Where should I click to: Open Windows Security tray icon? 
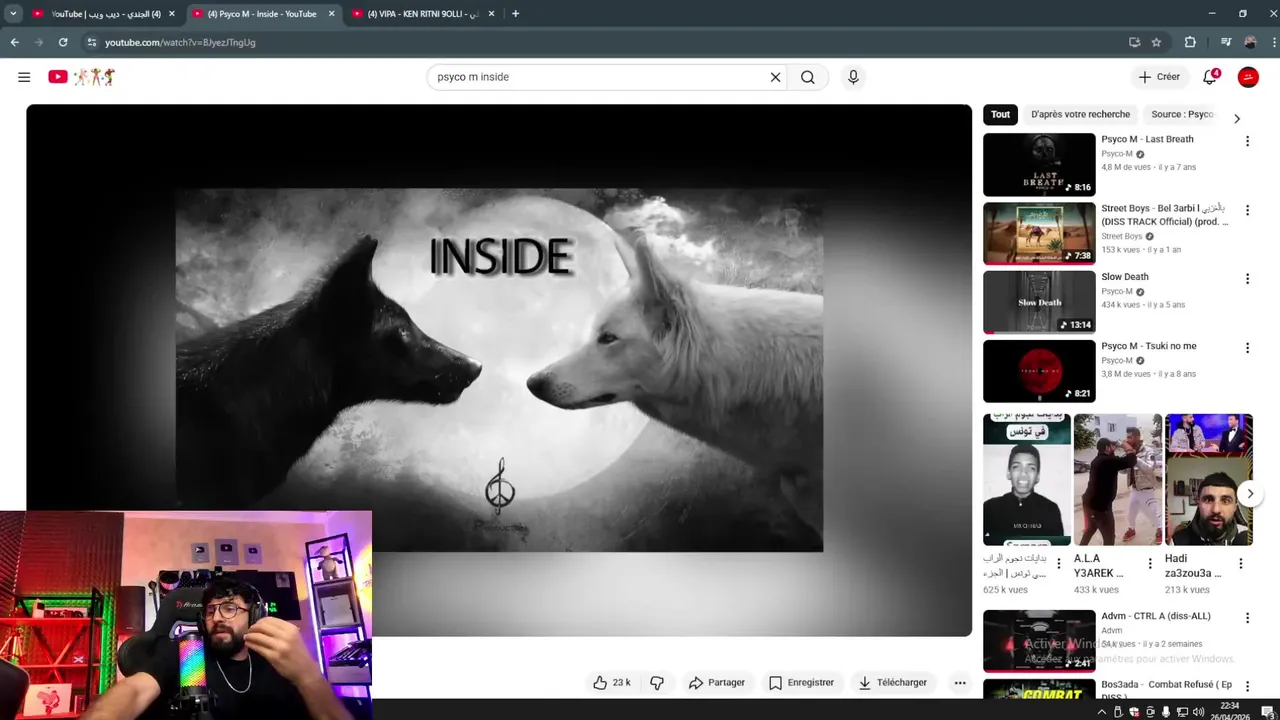tap(1134, 712)
